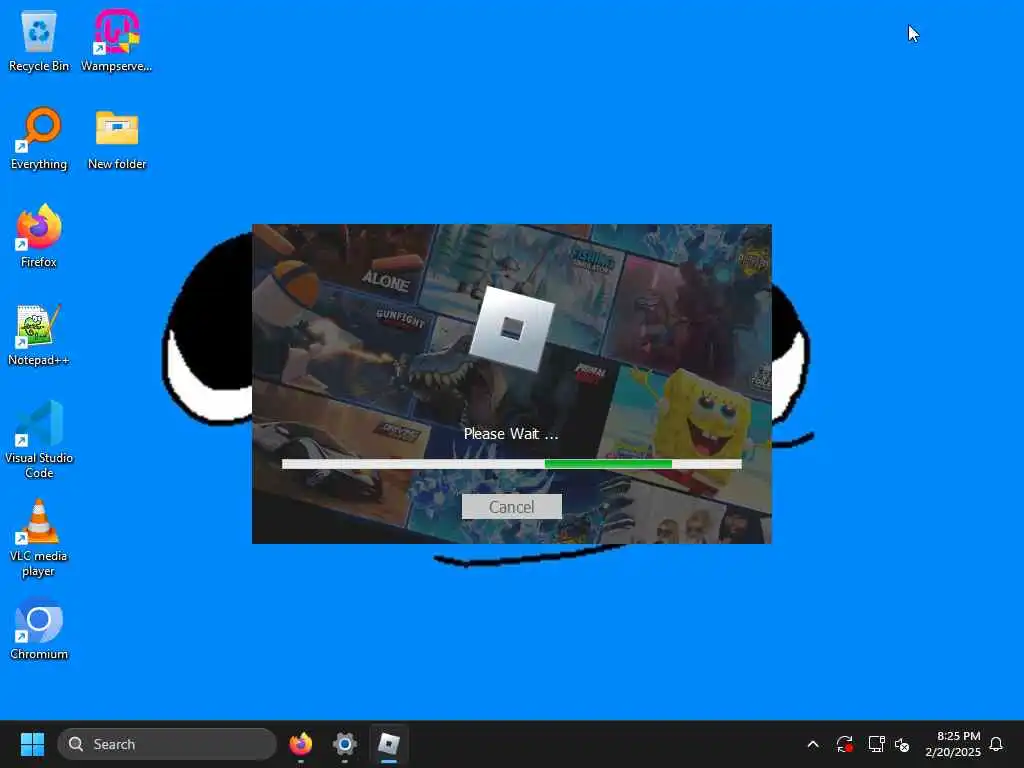Click the taskbar Search box

coord(167,744)
